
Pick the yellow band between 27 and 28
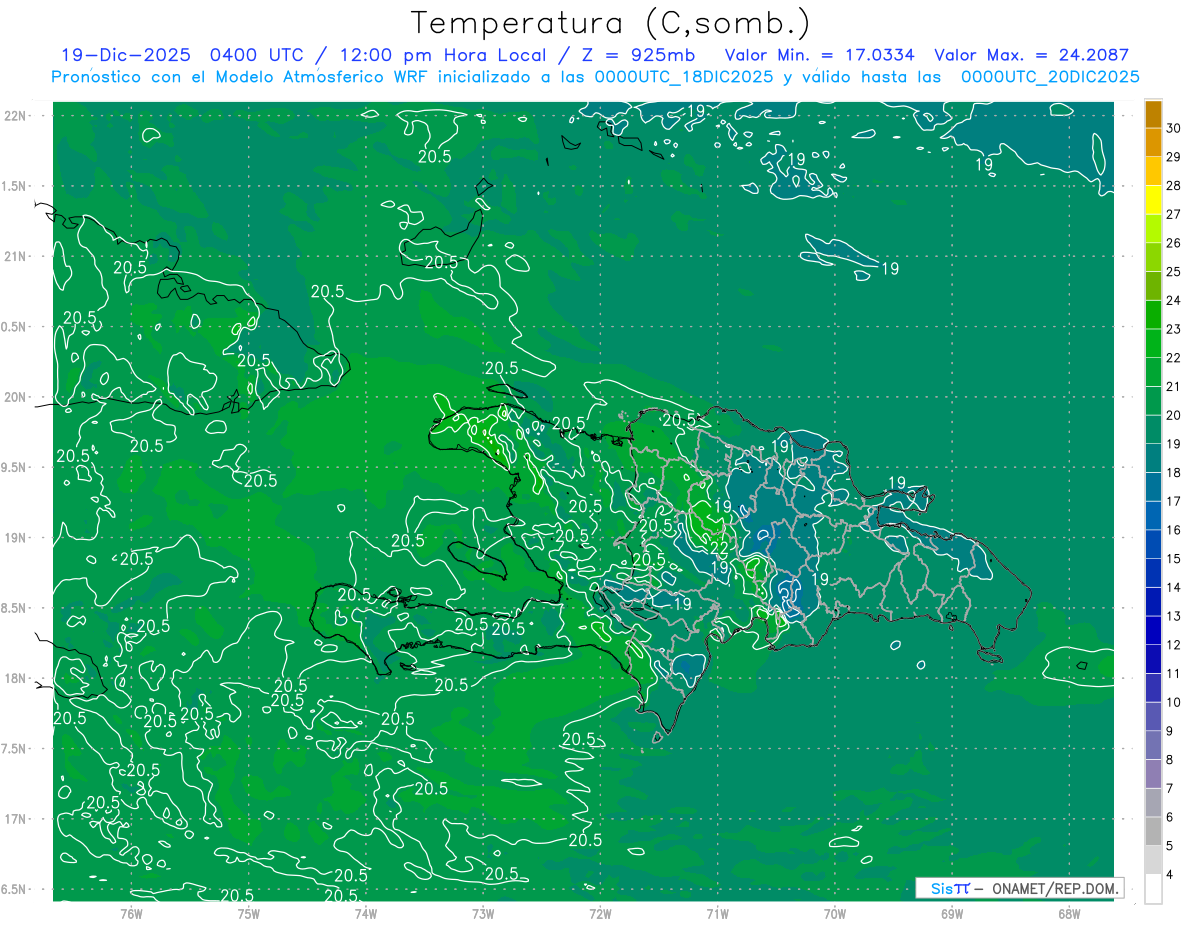[1153, 200]
